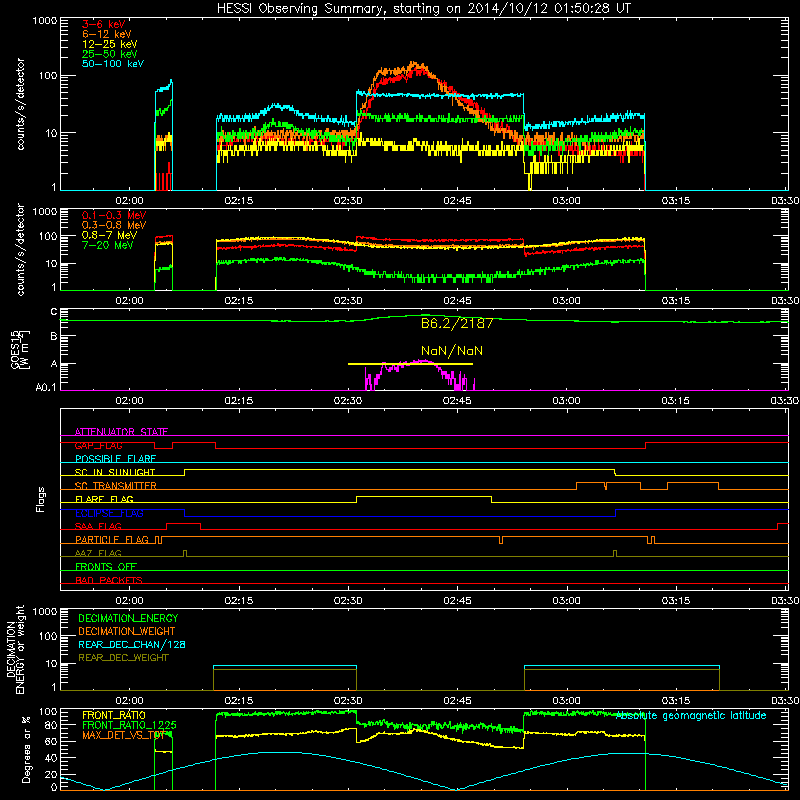The image size is (800, 800).
Task: Click the HESSI Observing Summary title text
Action: pyautogui.click(x=423, y=9)
